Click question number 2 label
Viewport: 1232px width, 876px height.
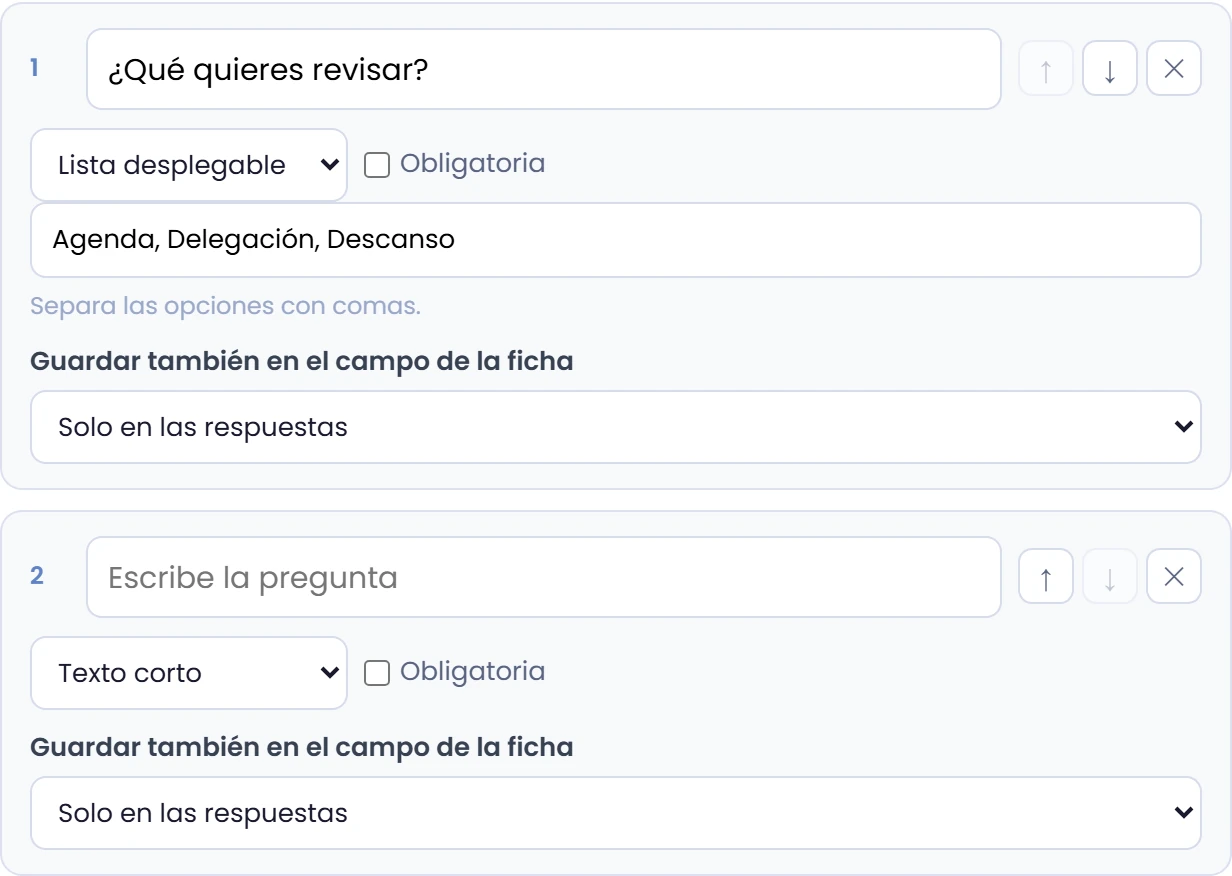coord(37,576)
